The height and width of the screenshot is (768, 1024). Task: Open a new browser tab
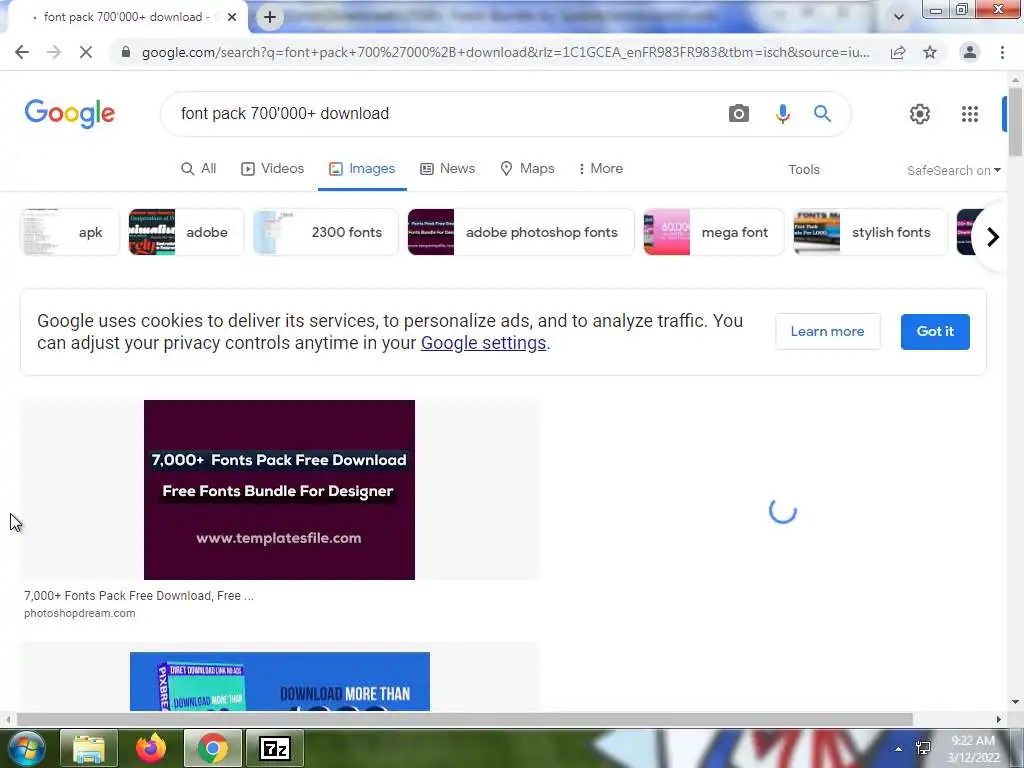[270, 18]
